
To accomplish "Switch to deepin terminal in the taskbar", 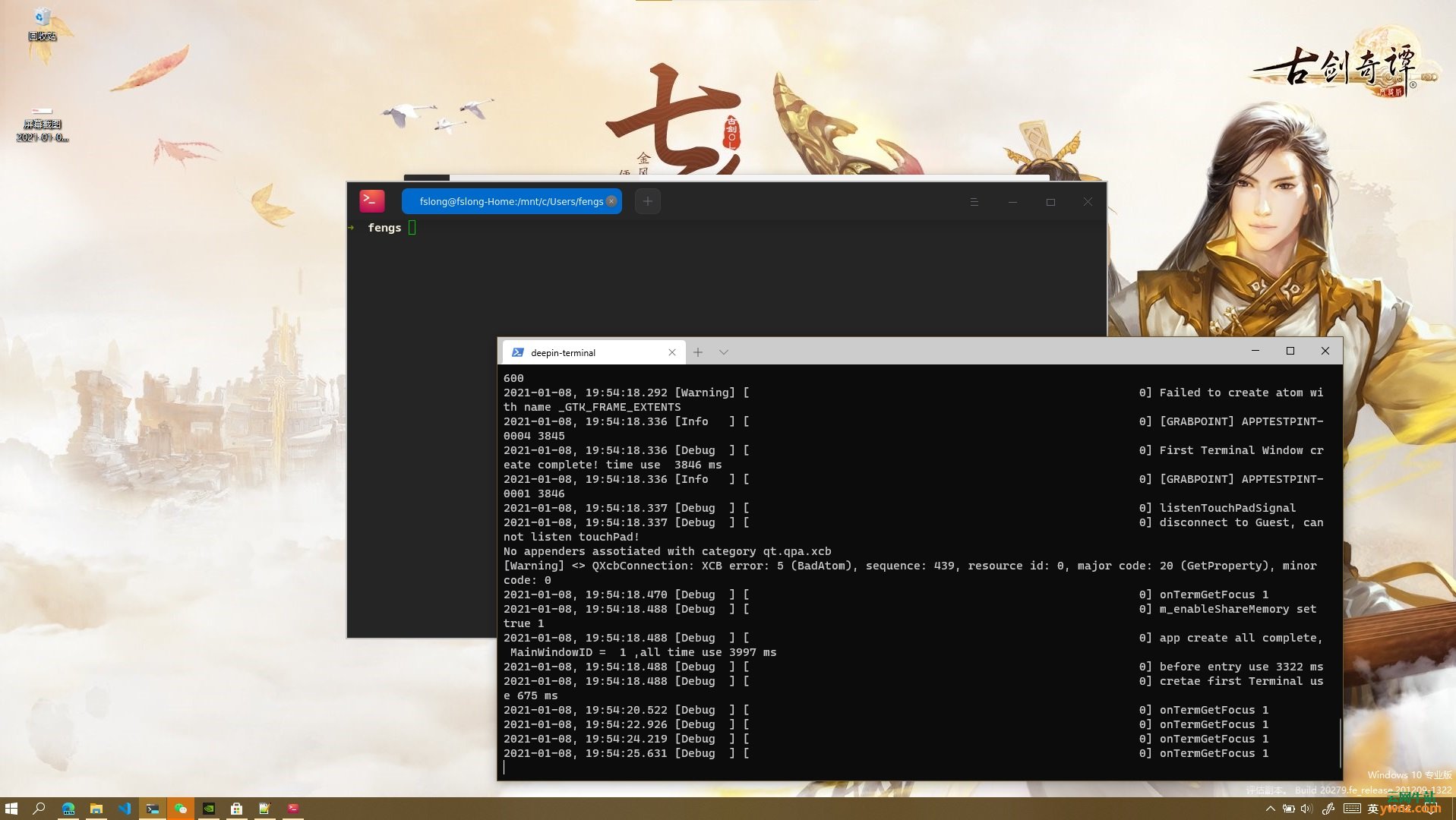I will coord(293,809).
